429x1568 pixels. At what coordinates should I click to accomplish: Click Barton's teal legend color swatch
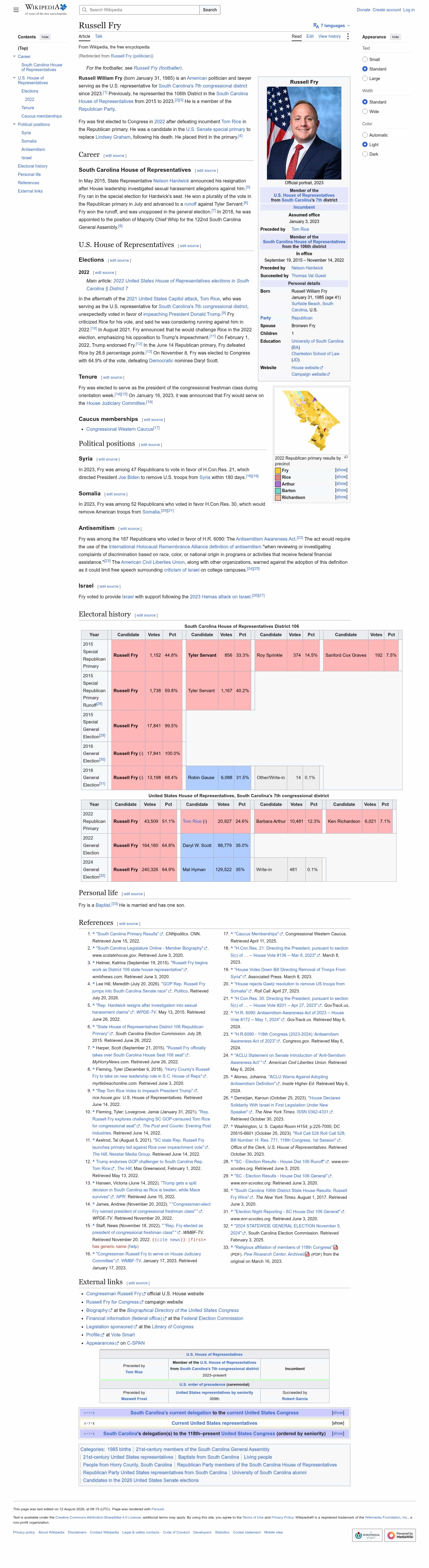click(278, 491)
